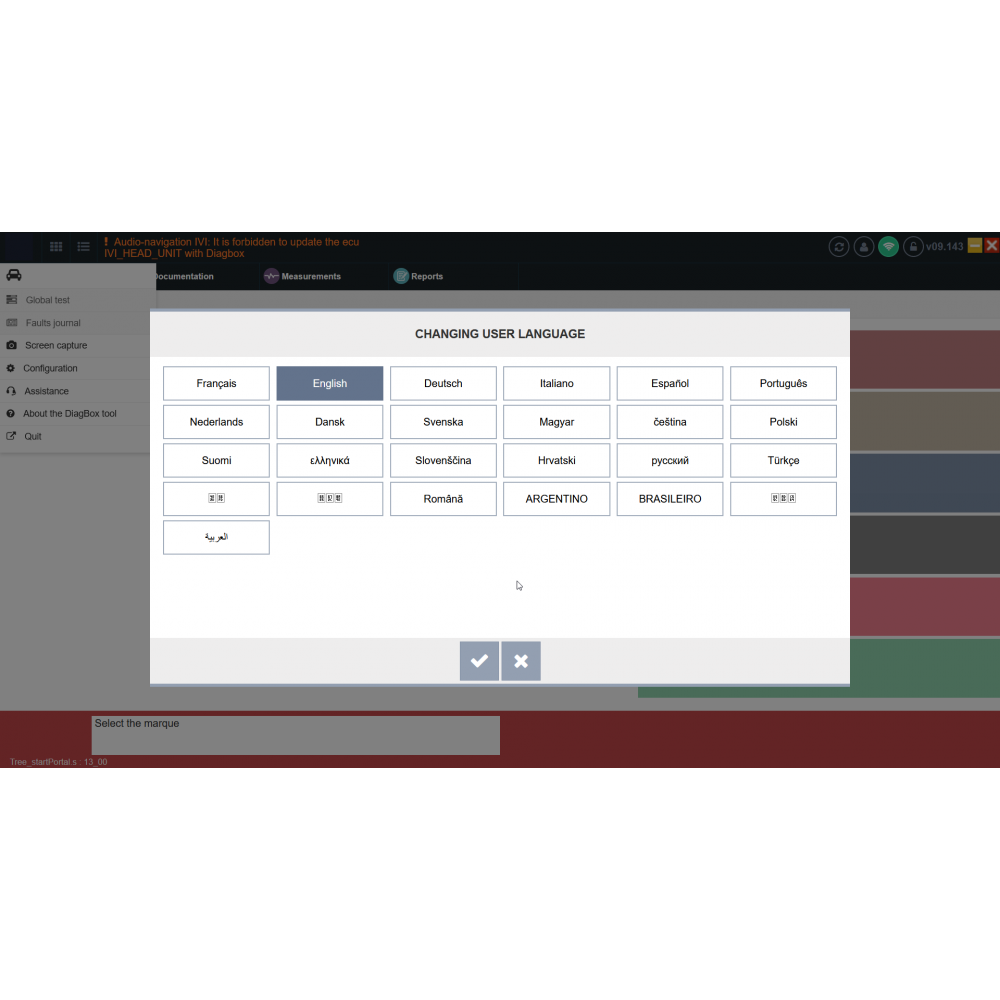Open Configuration in the side menu
1000x1000 pixels.
click(50, 368)
